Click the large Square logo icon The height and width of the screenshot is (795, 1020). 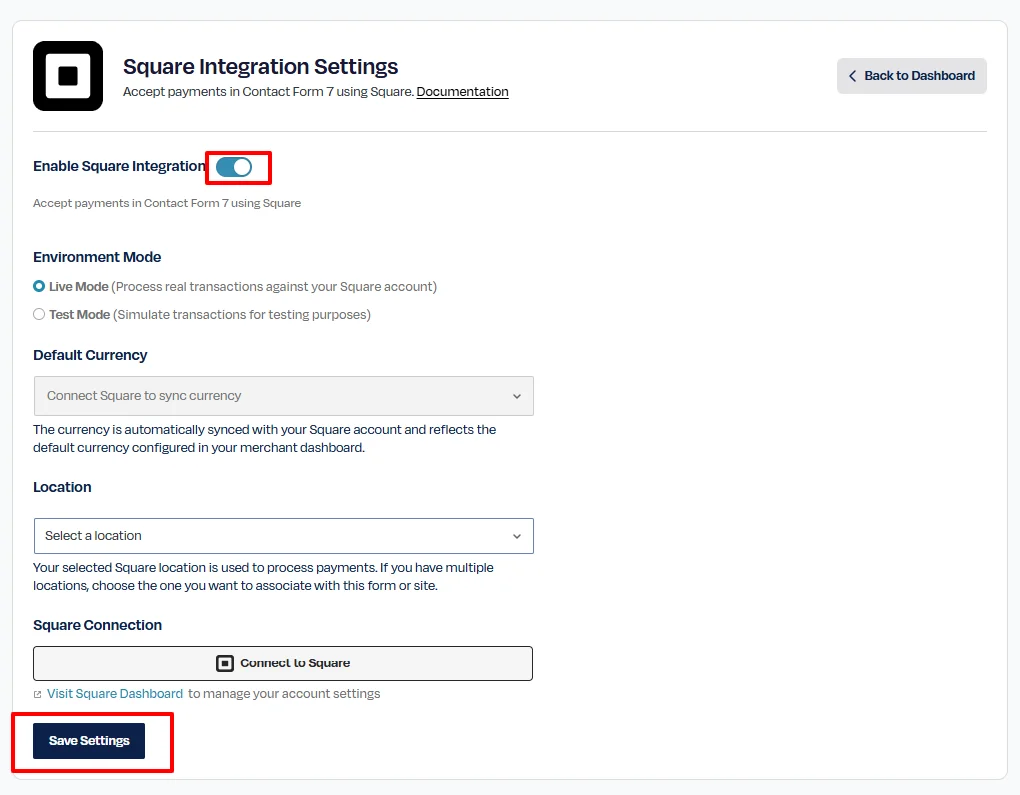point(68,76)
